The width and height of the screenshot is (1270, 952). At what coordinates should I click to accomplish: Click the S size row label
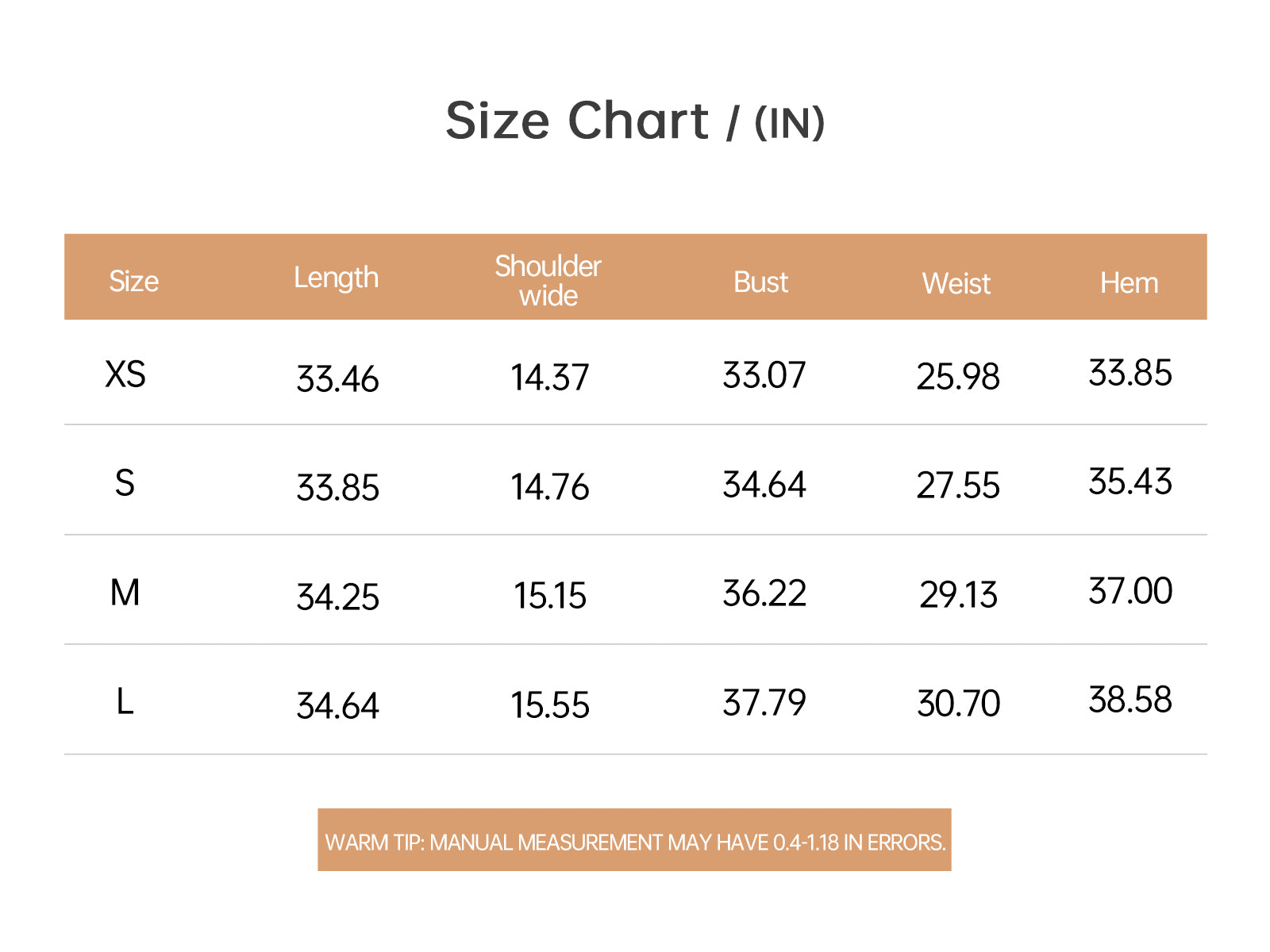[125, 483]
